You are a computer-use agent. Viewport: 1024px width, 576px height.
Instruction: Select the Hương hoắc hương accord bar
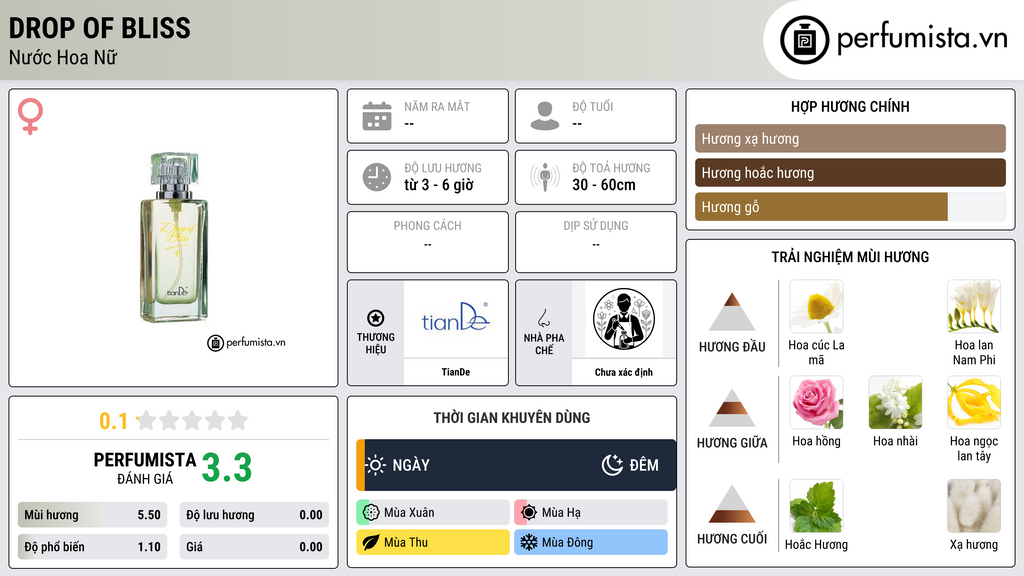(850, 172)
